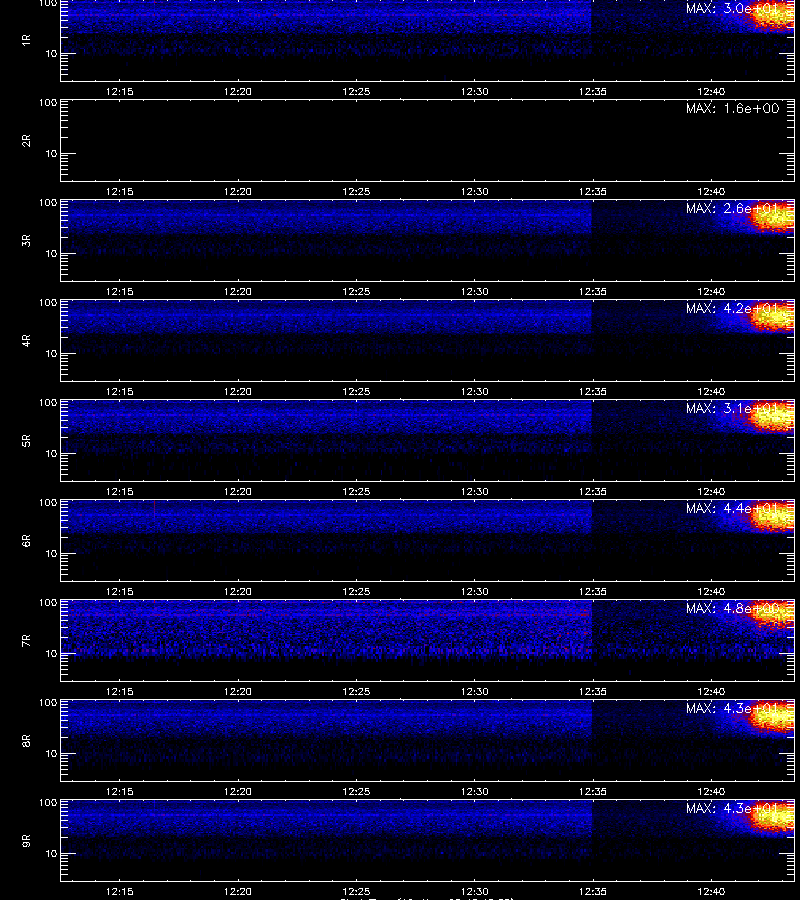Click the 10 y-axis label of panel 9R
This screenshot has width=800, height=900.
click(52, 854)
